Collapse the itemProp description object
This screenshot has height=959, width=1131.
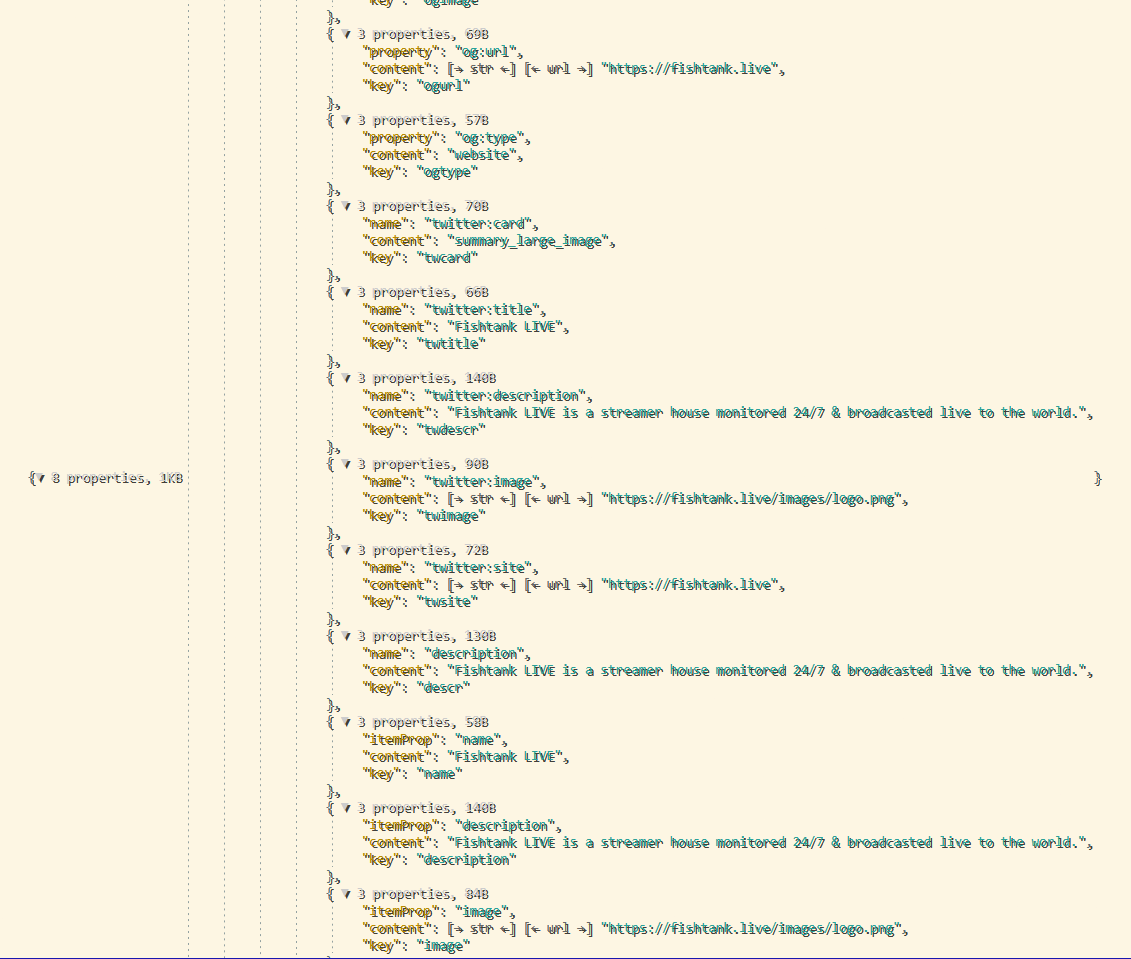click(x=346, y=808)
